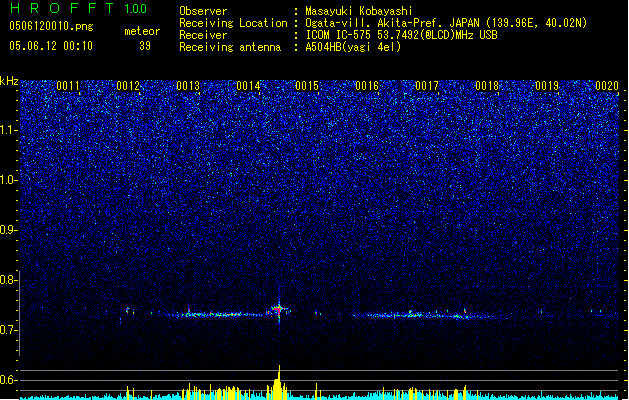
Task: Click the 1.1 kHz axis label
Action: click(8, 130)
